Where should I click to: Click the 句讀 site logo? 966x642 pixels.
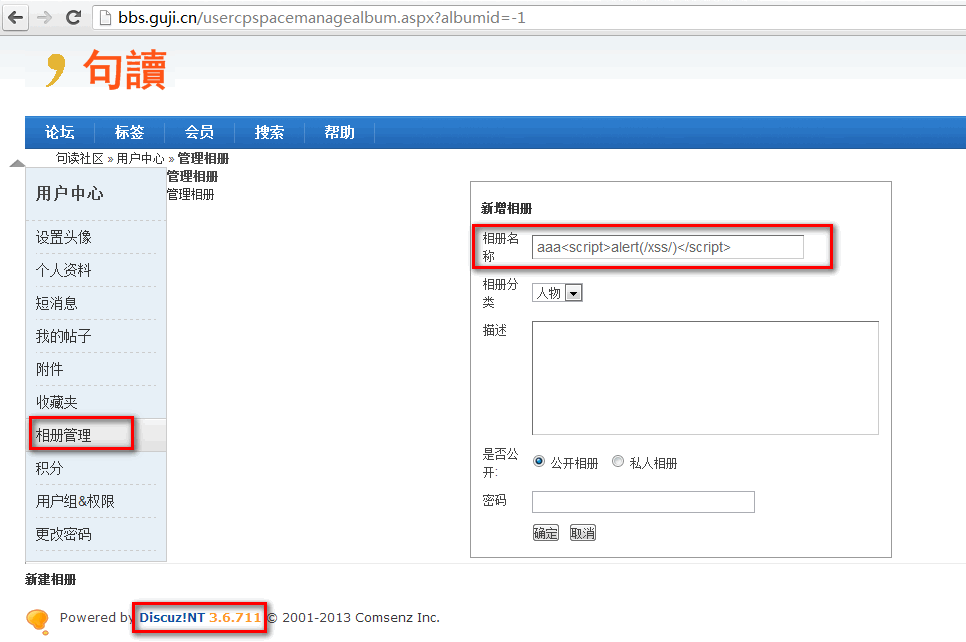(x=107, y=70)
